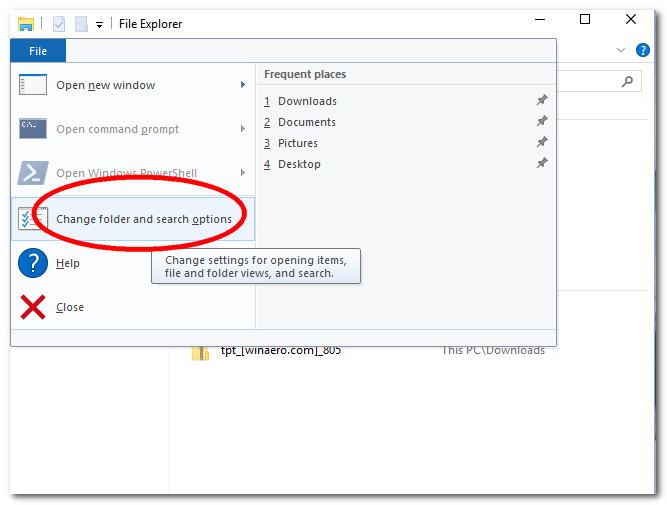The image size is (667, 505).
Task: Choose Change folder and search options
Action: coord(133,219)
